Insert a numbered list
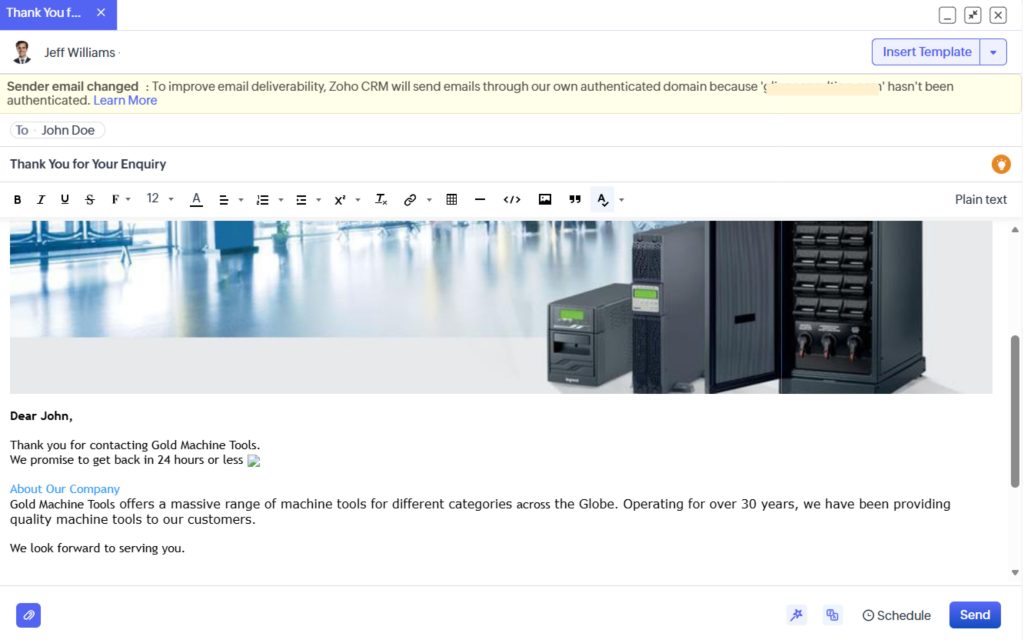Screen dimensions: 1024x640 263,200
